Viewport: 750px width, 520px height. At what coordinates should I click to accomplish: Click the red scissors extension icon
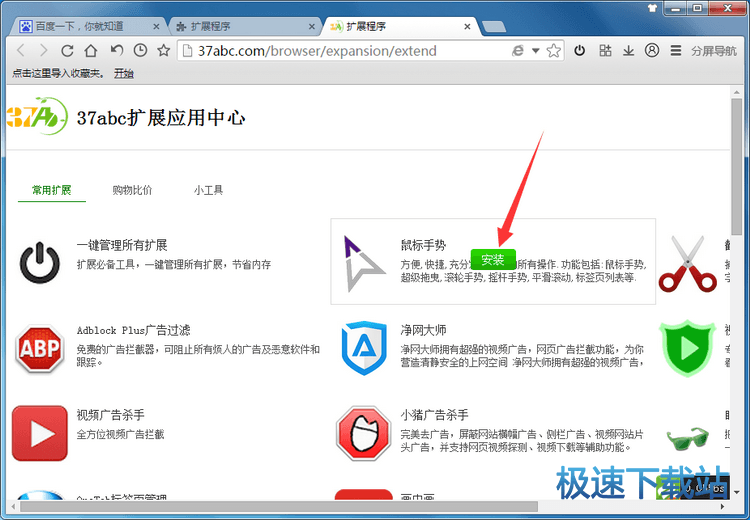click(687, 264)
